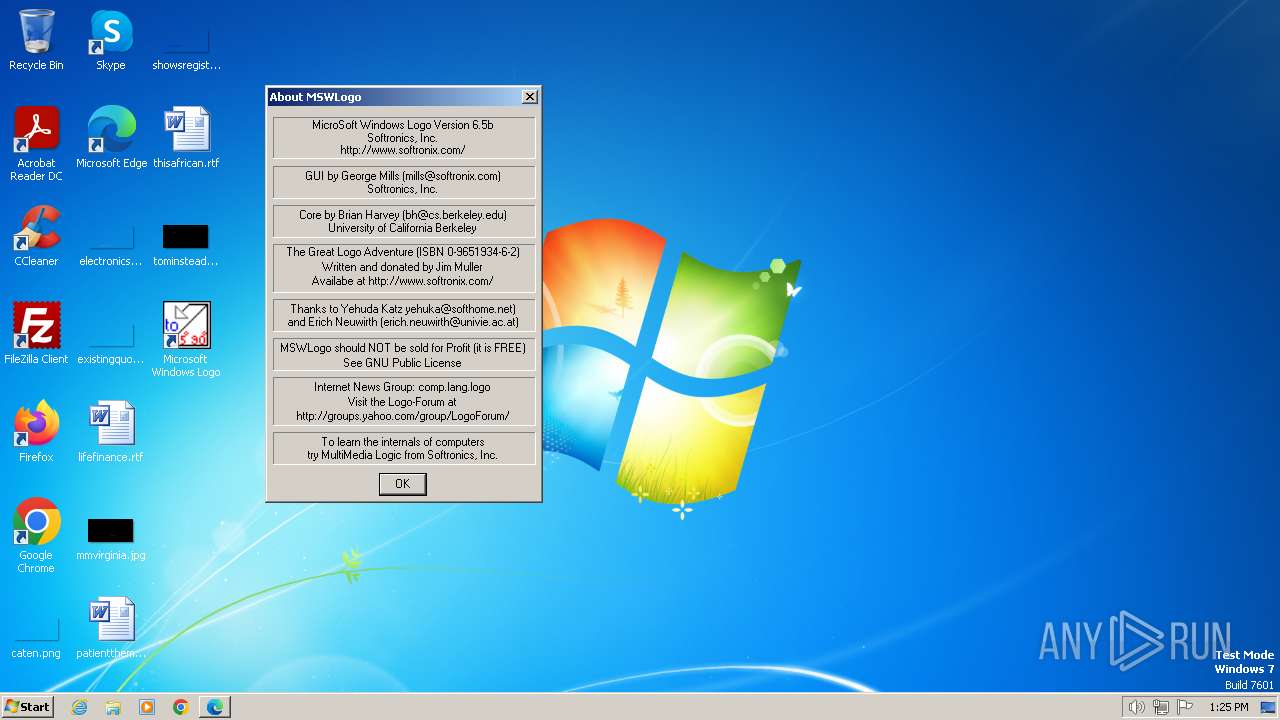Select the patientthem... document icon
This screenshot has width=1280, height=720.
(111, 627)
